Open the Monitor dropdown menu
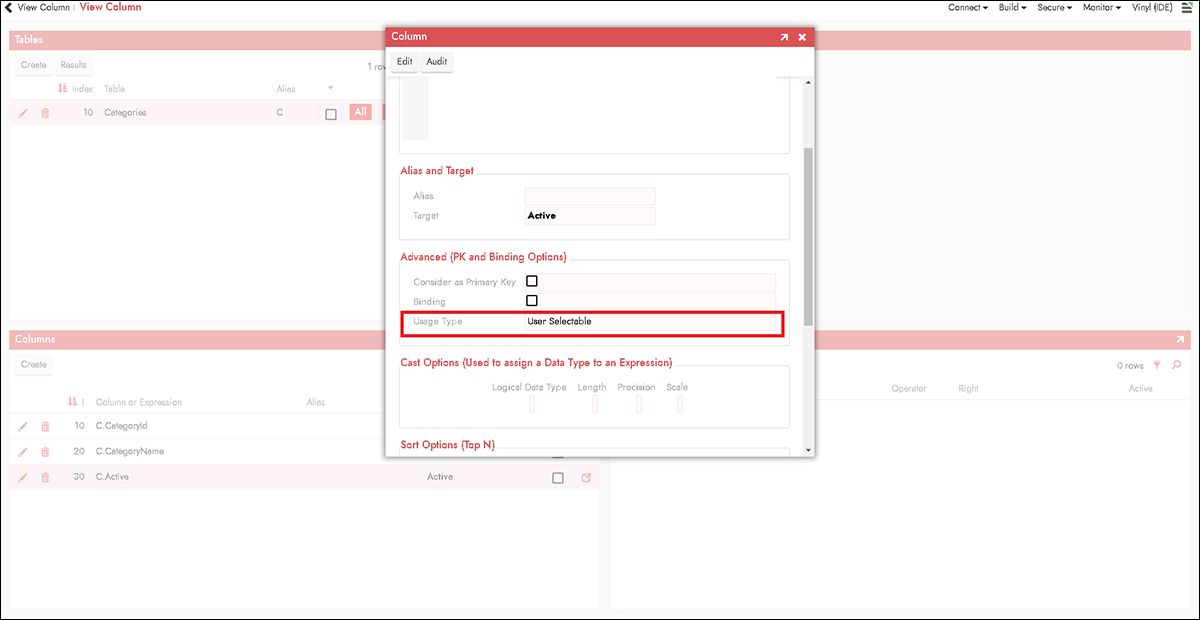 (x=1102, y=7)
